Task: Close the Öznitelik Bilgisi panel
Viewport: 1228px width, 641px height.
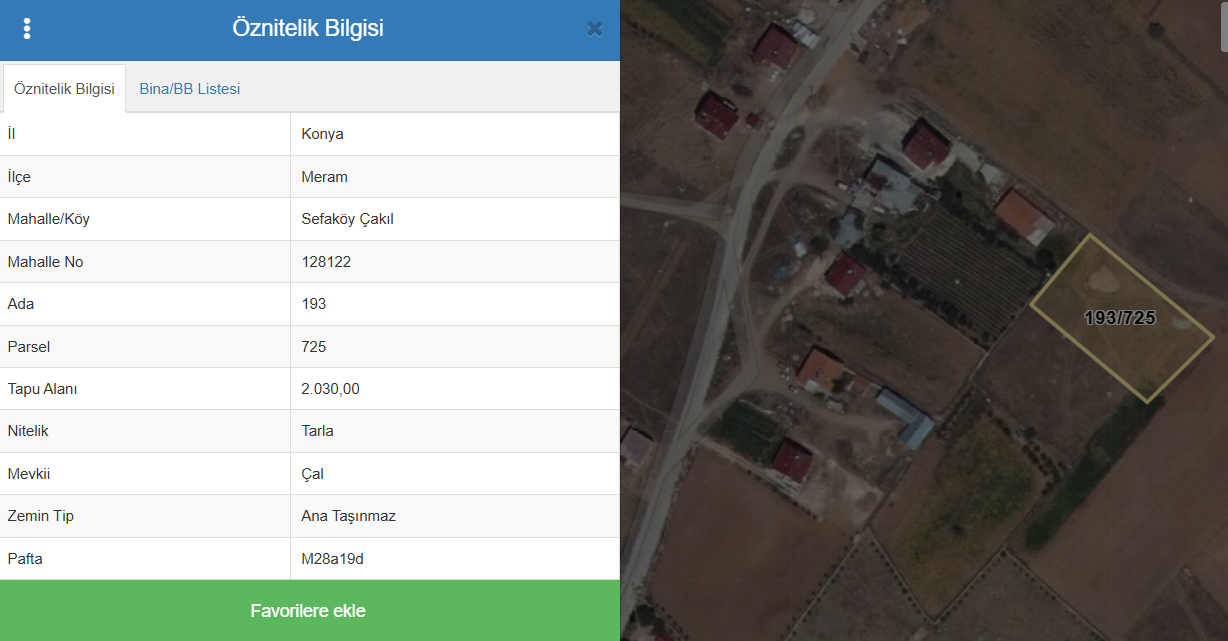Action: click(x=595, y=29)
